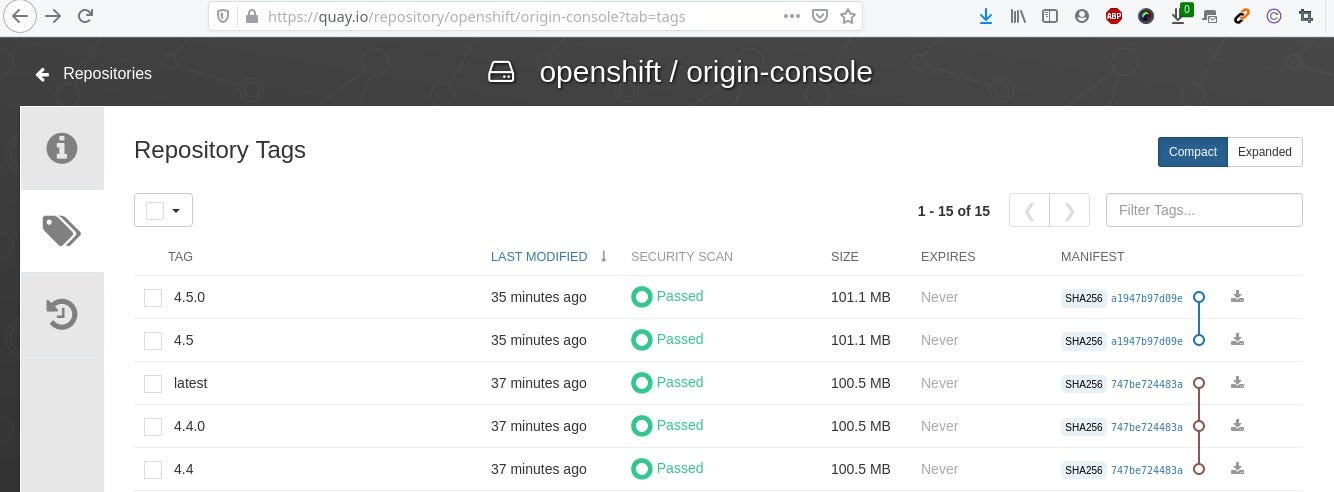Tick the 4.4 tag checkbox
Image resolution: width=1334 pixels, height=492 pixels.
coord(153,470)
